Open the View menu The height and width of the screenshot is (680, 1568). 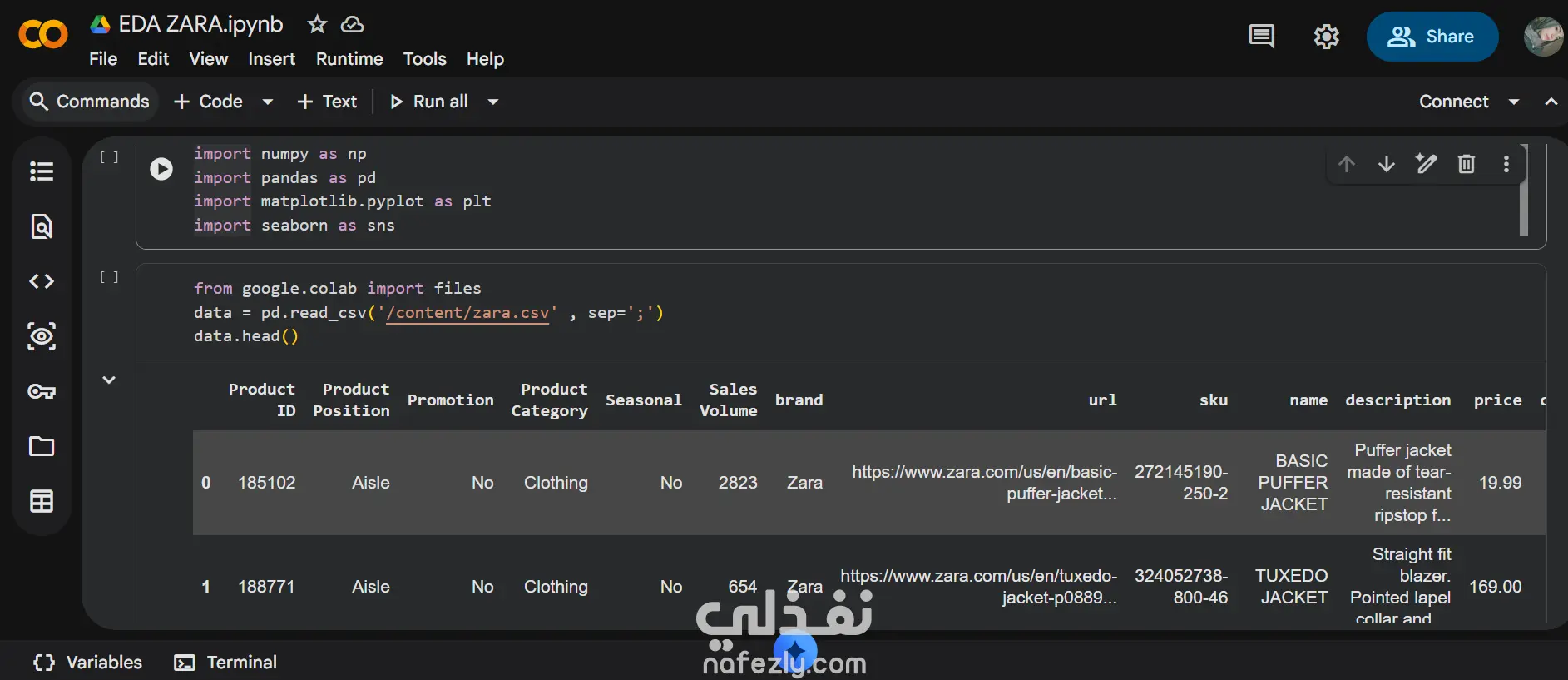pos(208,59)
